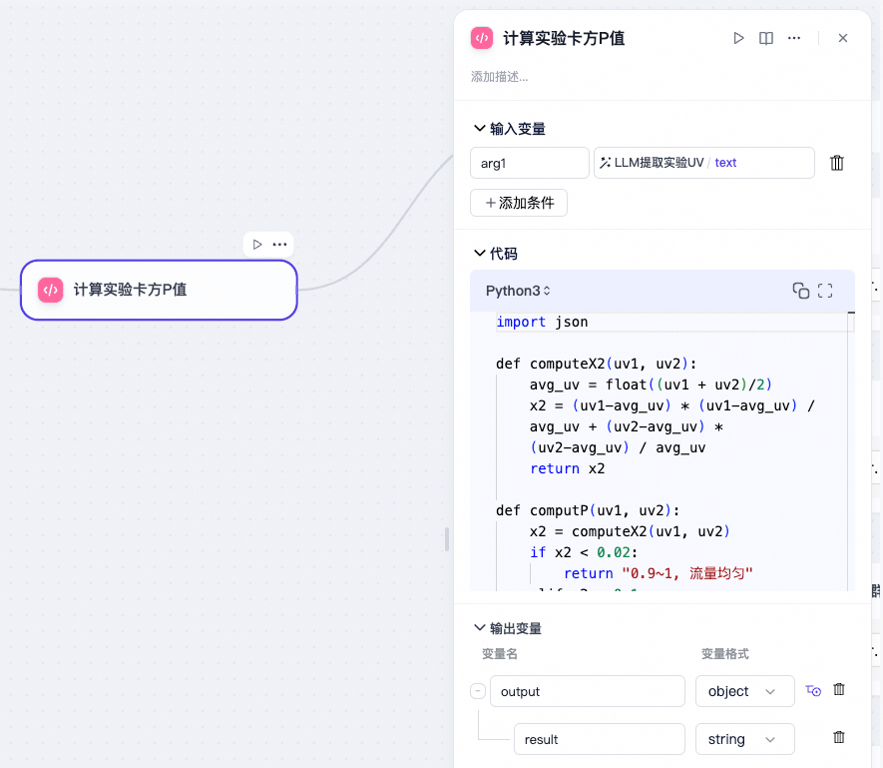
Task: Run the node using the play icon in panel header
Action: click(738, 37)
